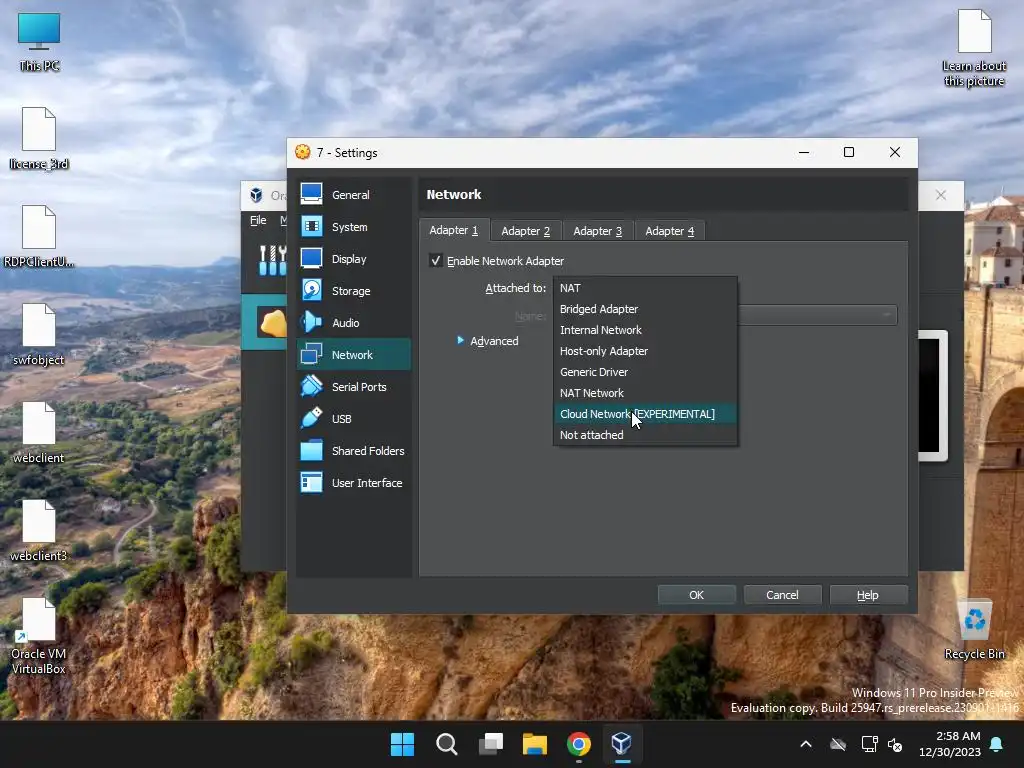Select the webclient desktop file

39,432
